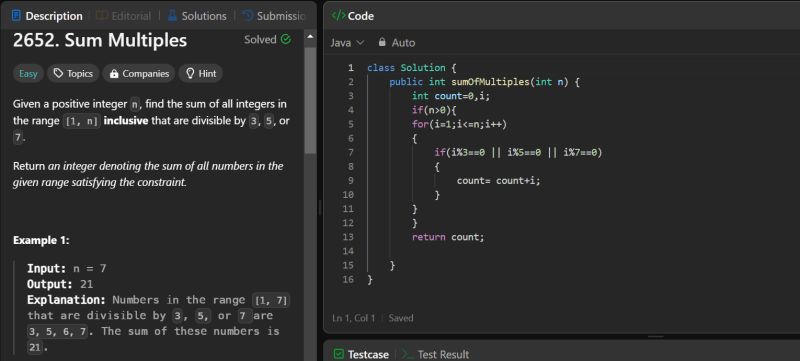Click the green Solved checkmark icon
Screen dimensions: 800x361
[x=286, y=39]
